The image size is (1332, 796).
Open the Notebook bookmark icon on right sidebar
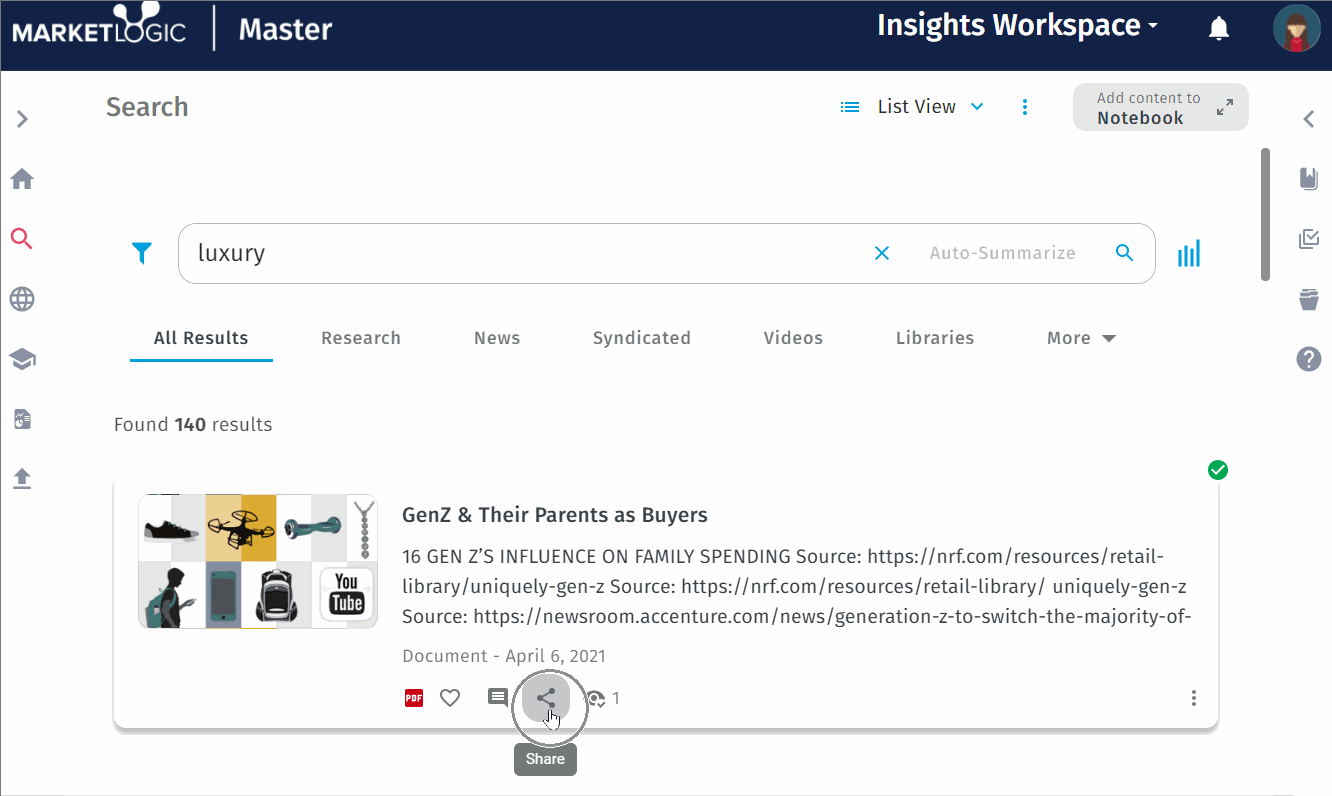pyautogui.click(x=1309, y=178)
